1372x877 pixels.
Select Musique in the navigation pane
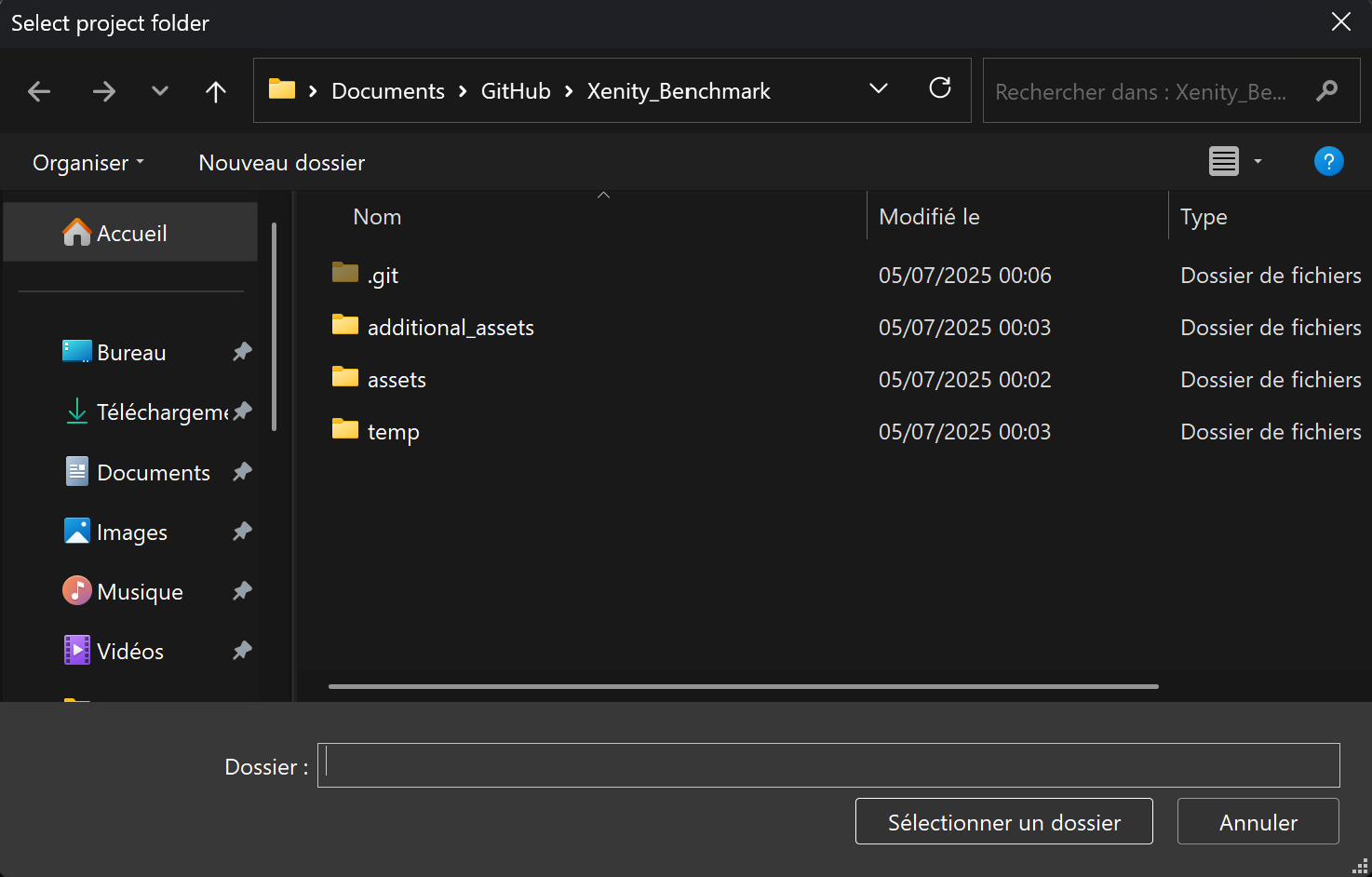pos(123,591)
